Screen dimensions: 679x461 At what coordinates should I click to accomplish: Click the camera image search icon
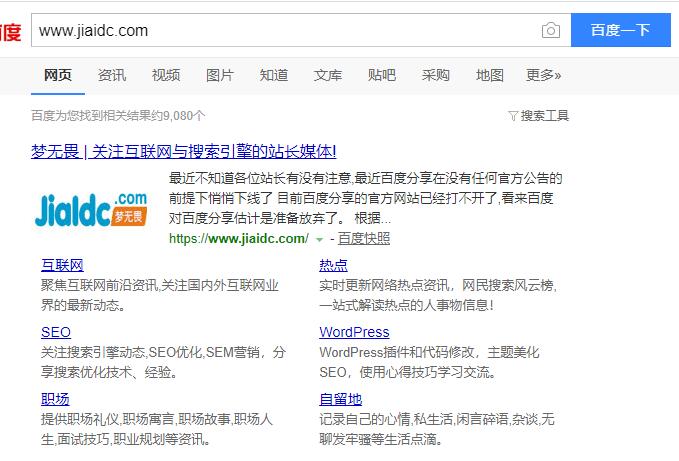click(x=550, y=30)
